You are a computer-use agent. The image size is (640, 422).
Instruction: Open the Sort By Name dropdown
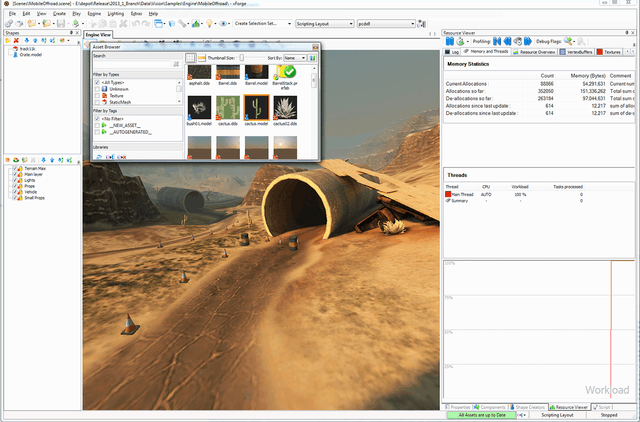click(295, 58)
